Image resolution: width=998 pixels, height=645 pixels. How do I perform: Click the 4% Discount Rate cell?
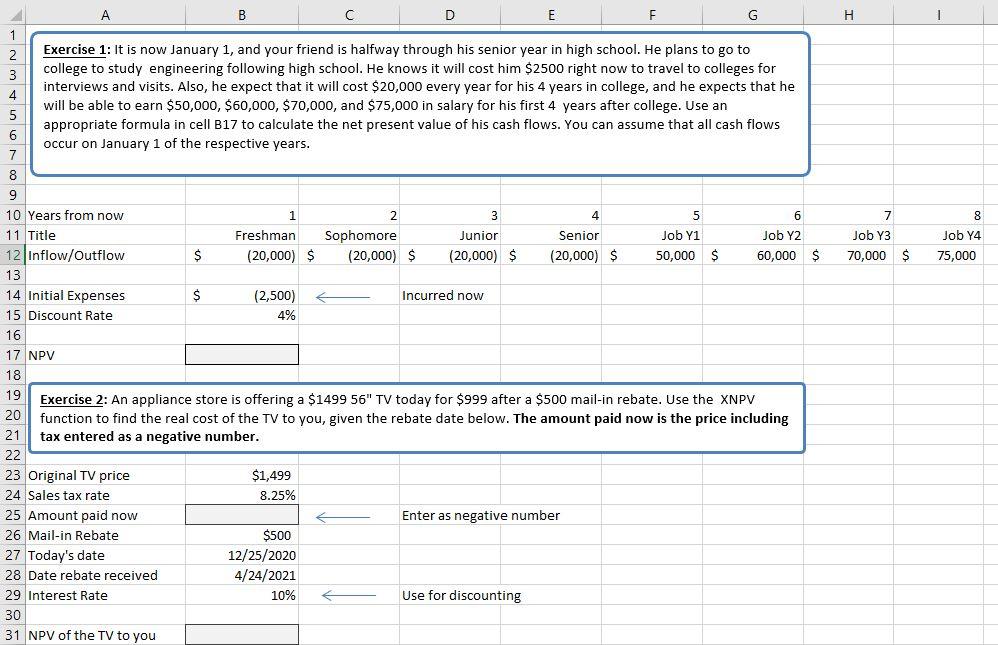tap(241, 315)
